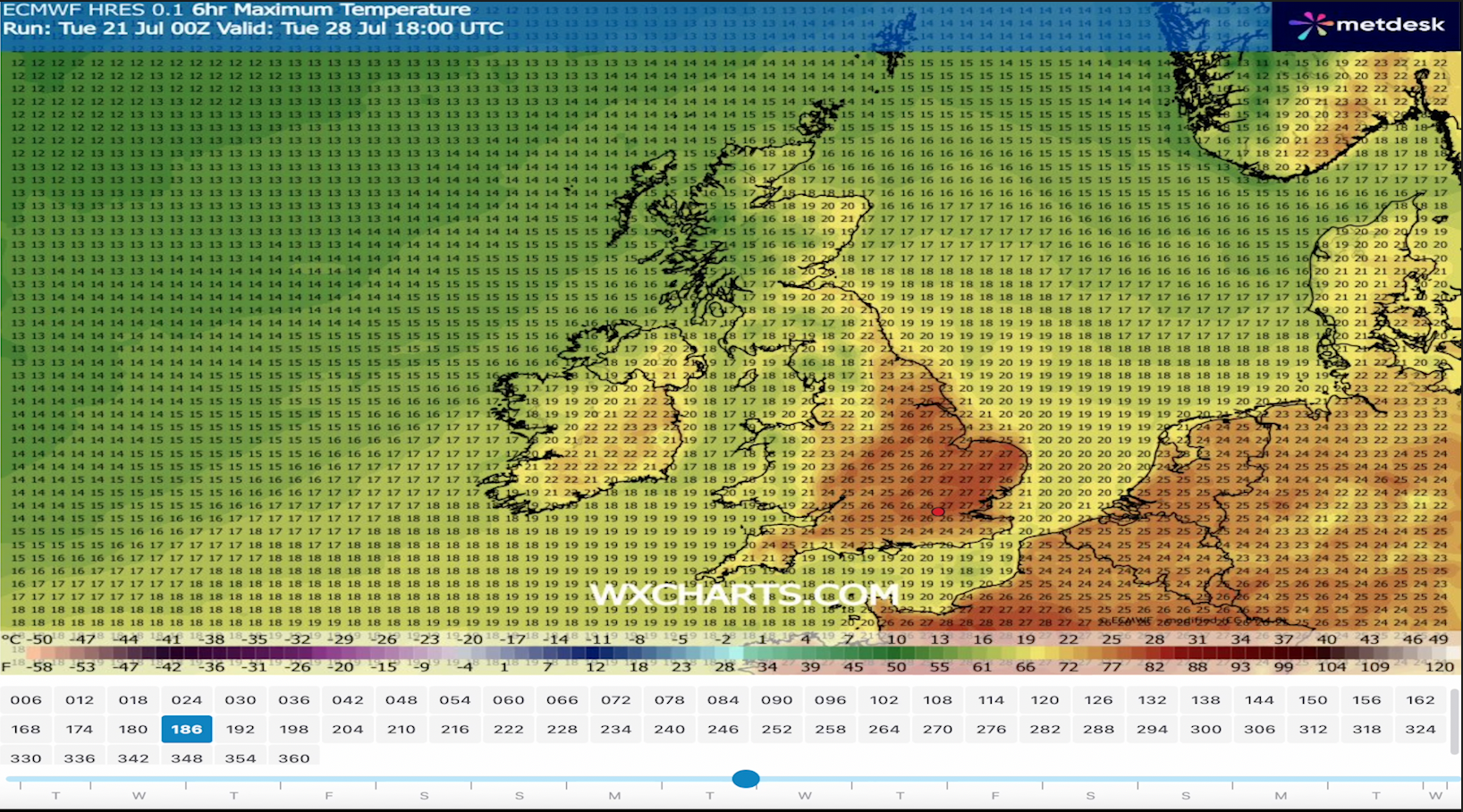
Task: Jump to forecast hour 024
Action: (187, 700)
